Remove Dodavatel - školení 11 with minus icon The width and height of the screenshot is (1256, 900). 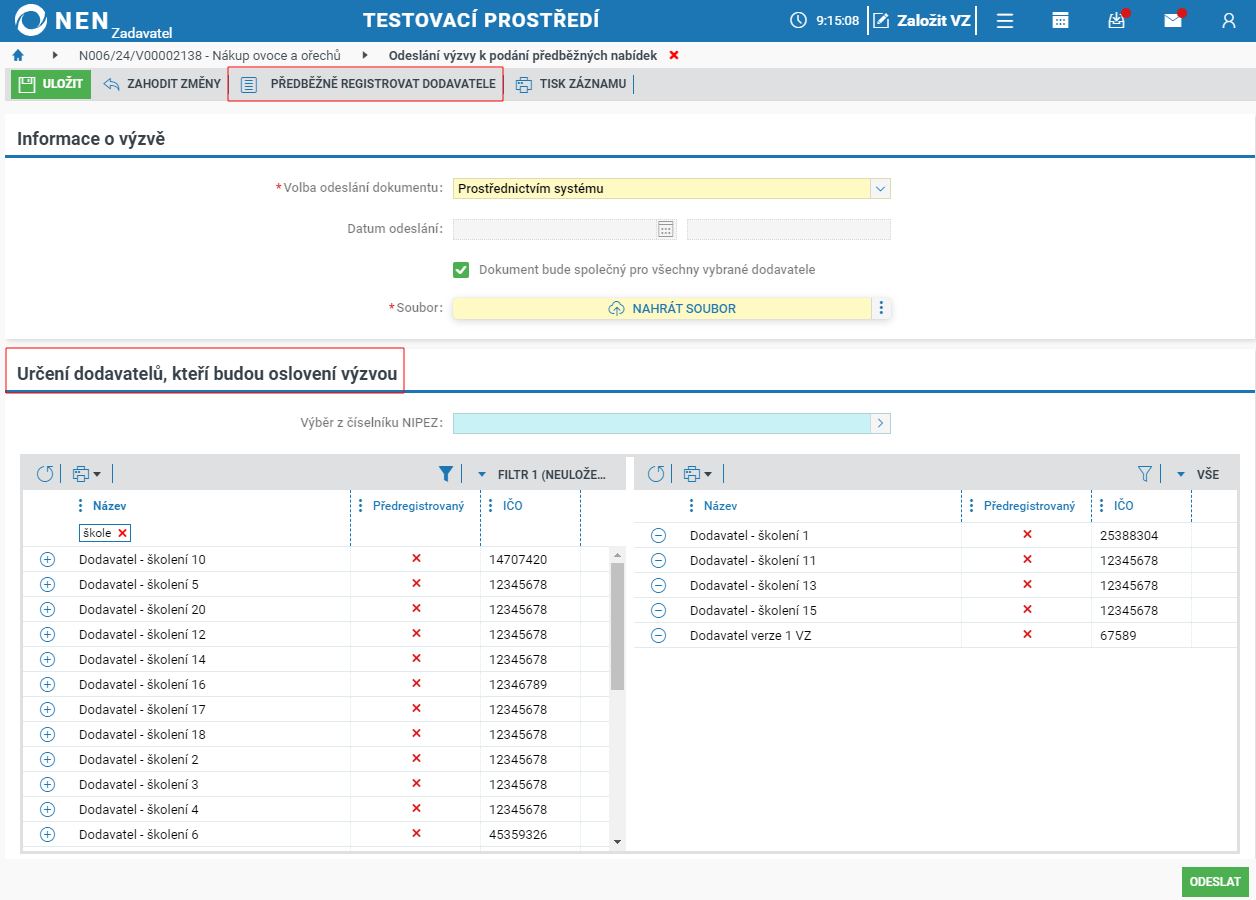pos(658,560)
